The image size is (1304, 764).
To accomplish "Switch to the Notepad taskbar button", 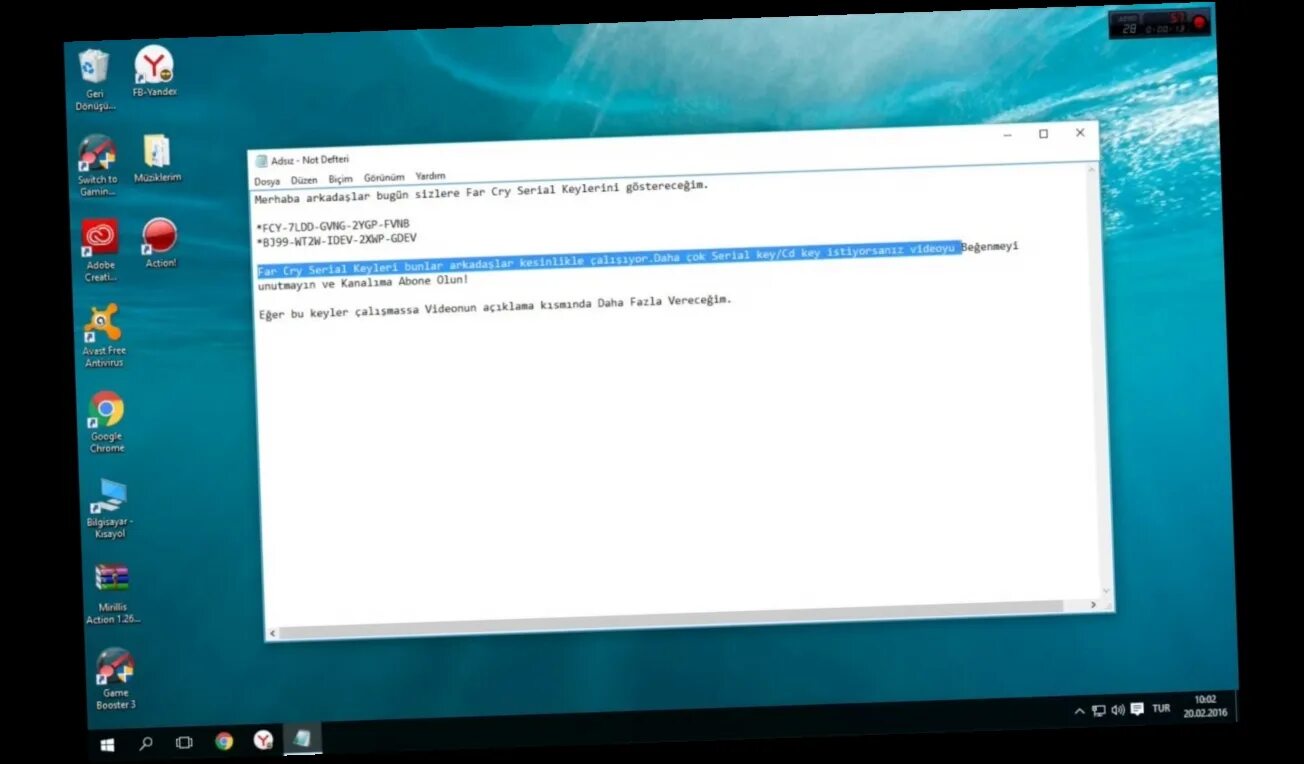I will (302, 739).
